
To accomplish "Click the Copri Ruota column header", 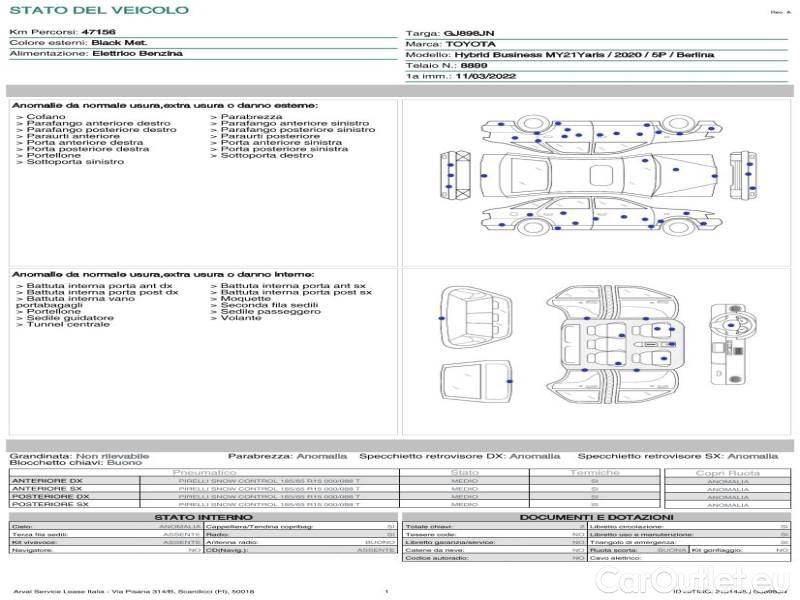I will click(727, 472).
